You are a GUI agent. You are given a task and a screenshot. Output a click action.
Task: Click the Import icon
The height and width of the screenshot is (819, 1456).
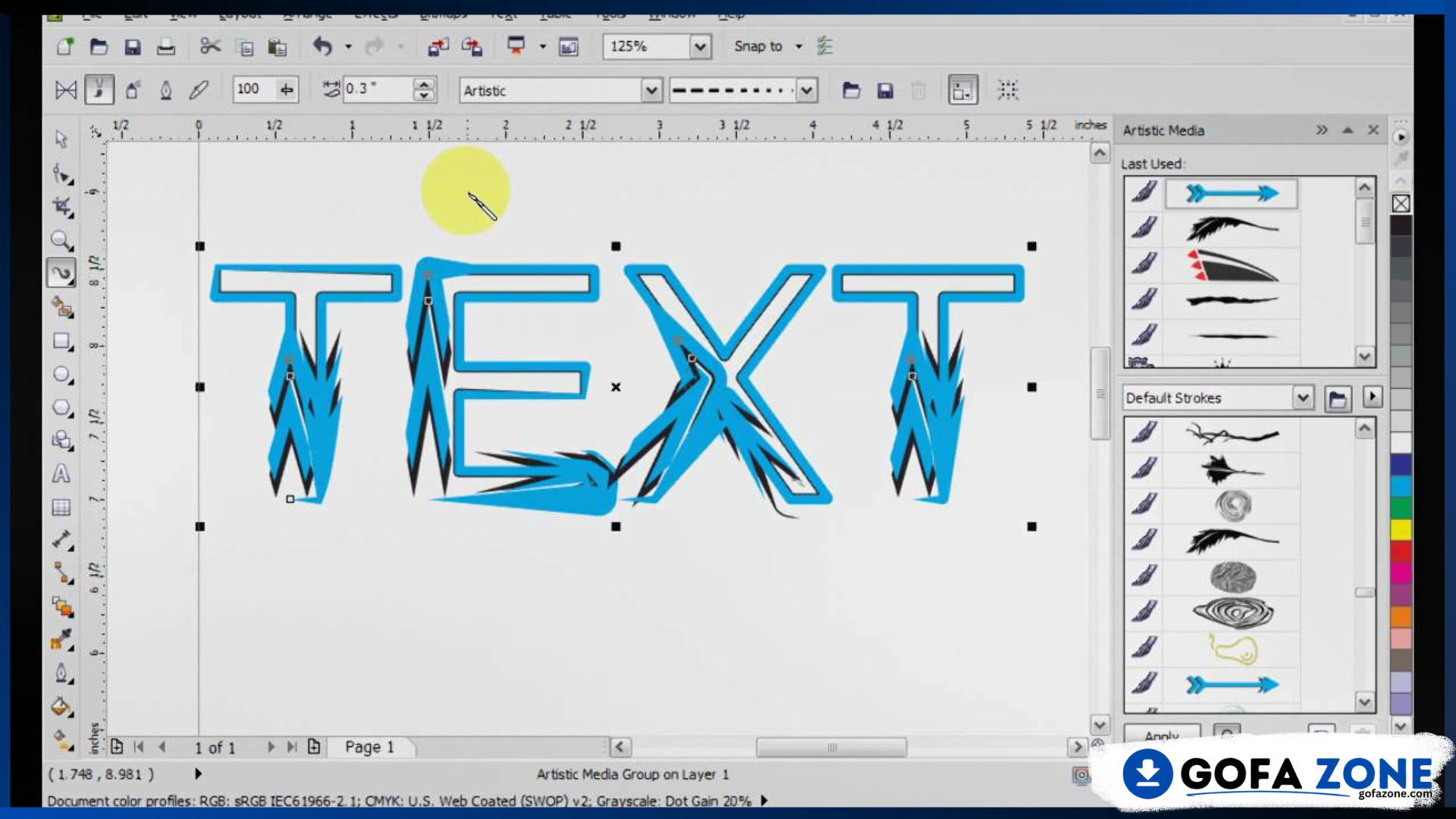tap(438, 47)
